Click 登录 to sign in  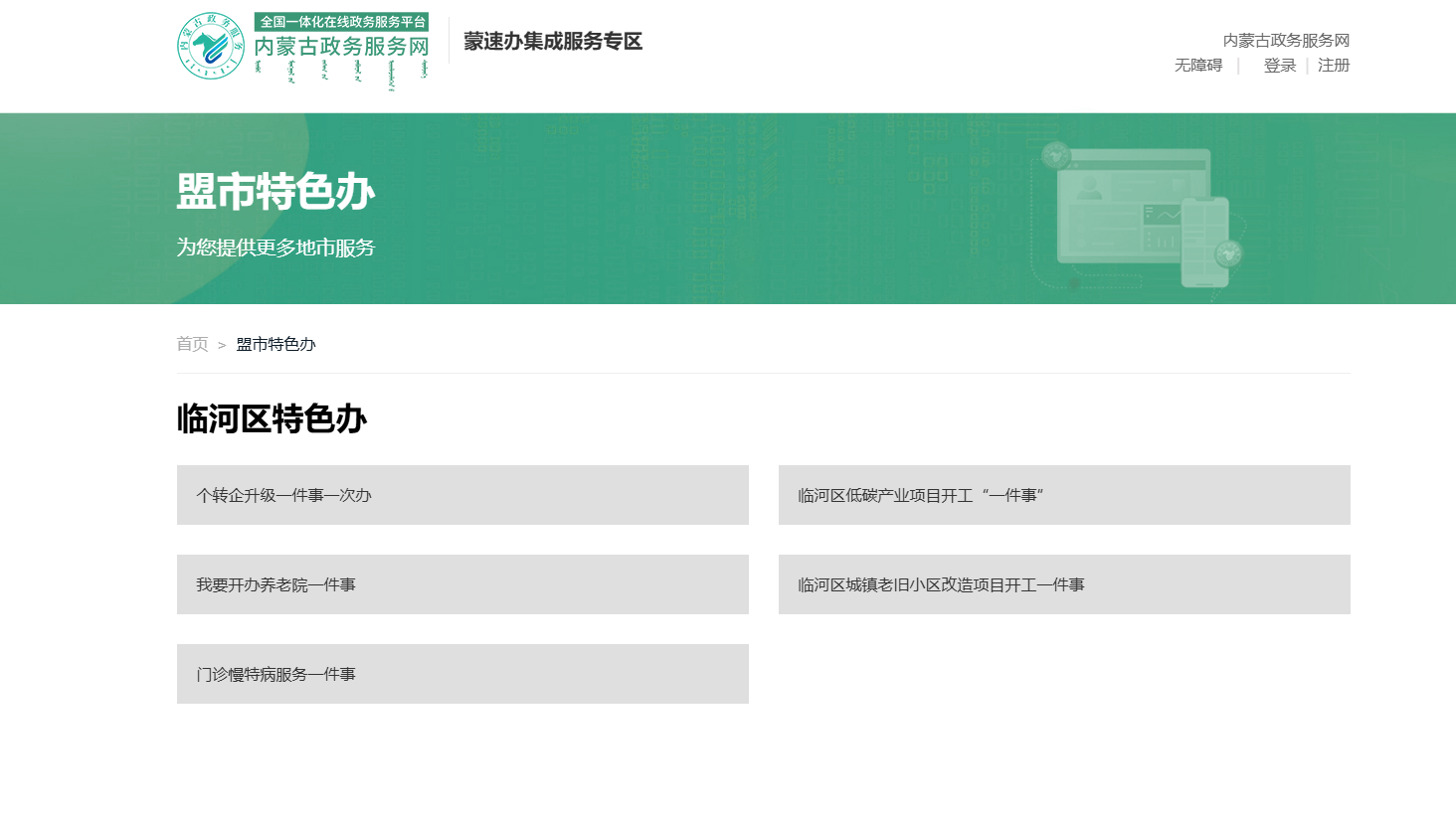(1279, 65)
